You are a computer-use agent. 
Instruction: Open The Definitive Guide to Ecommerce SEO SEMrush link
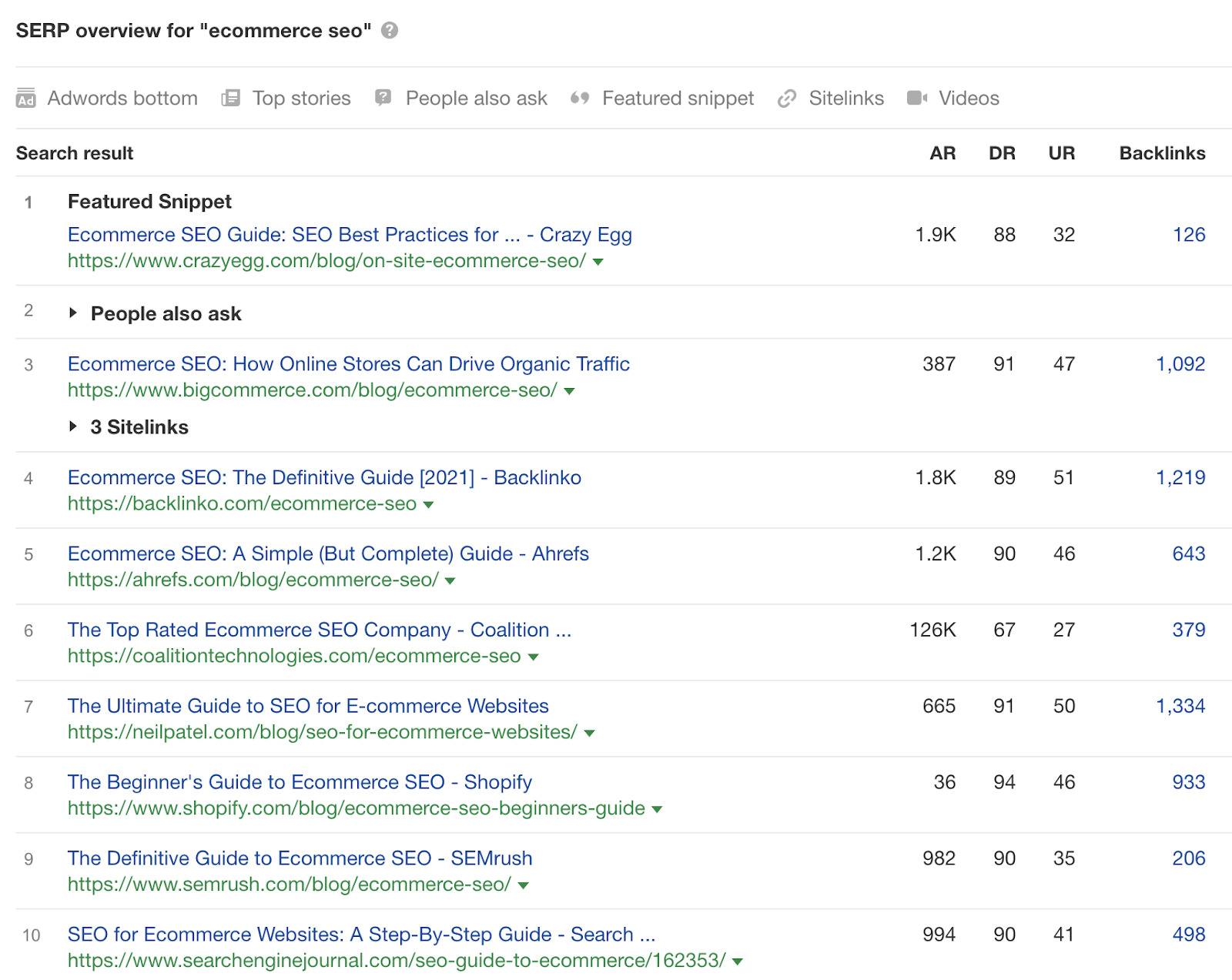[x=300, y=858]
